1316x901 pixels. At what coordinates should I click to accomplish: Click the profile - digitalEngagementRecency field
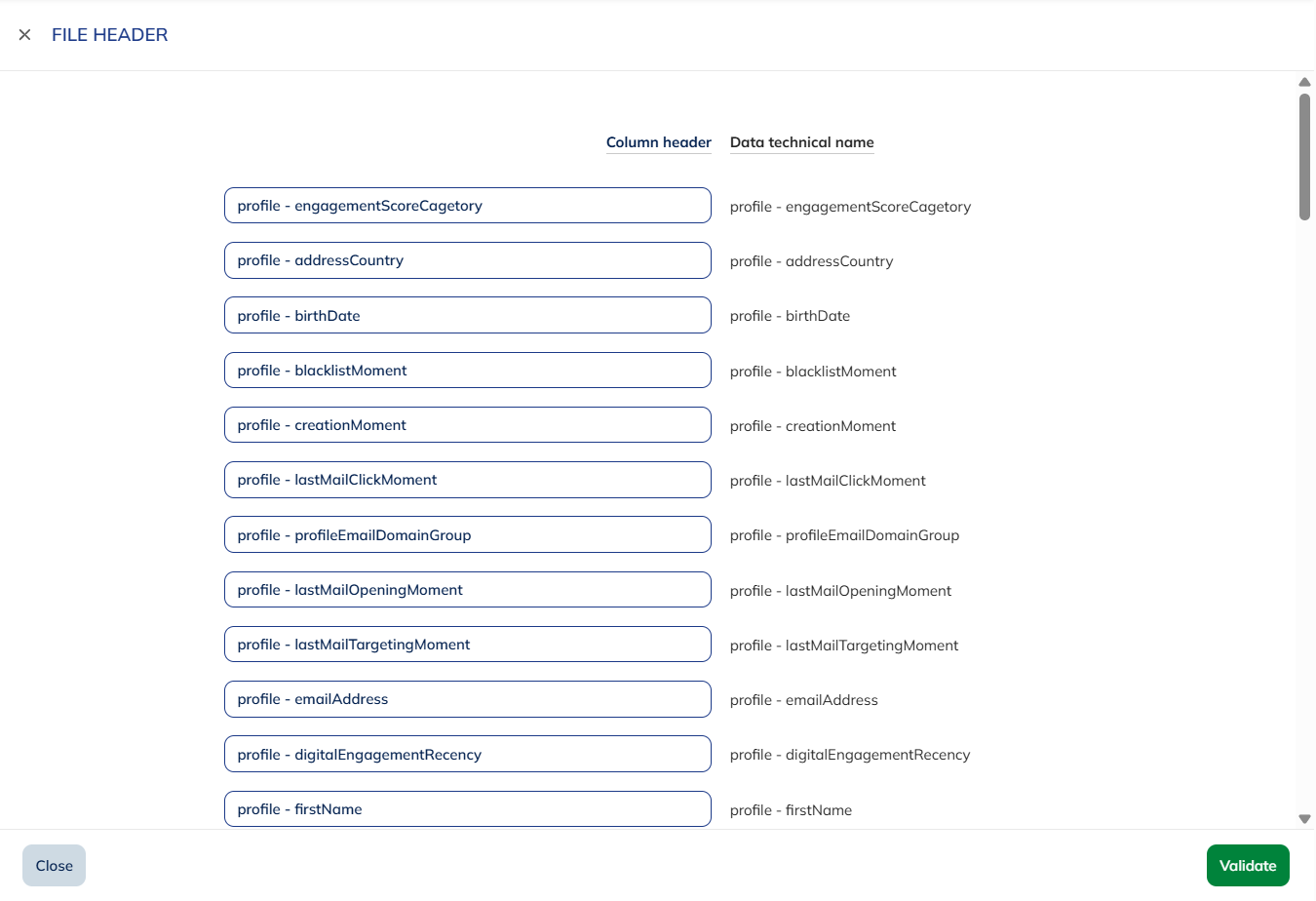(467, 754)
